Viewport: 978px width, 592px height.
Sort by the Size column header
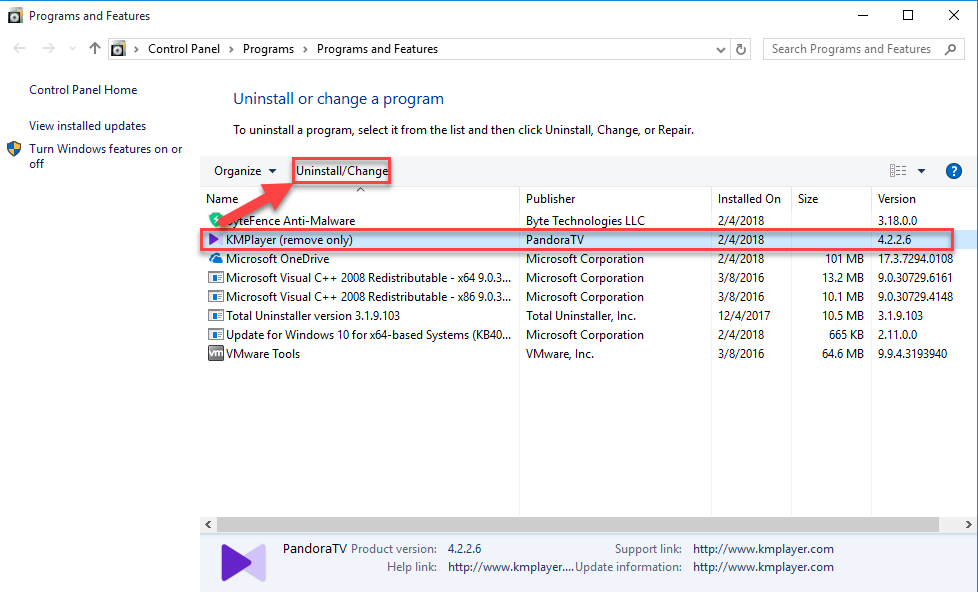click(x=808, y=199)
